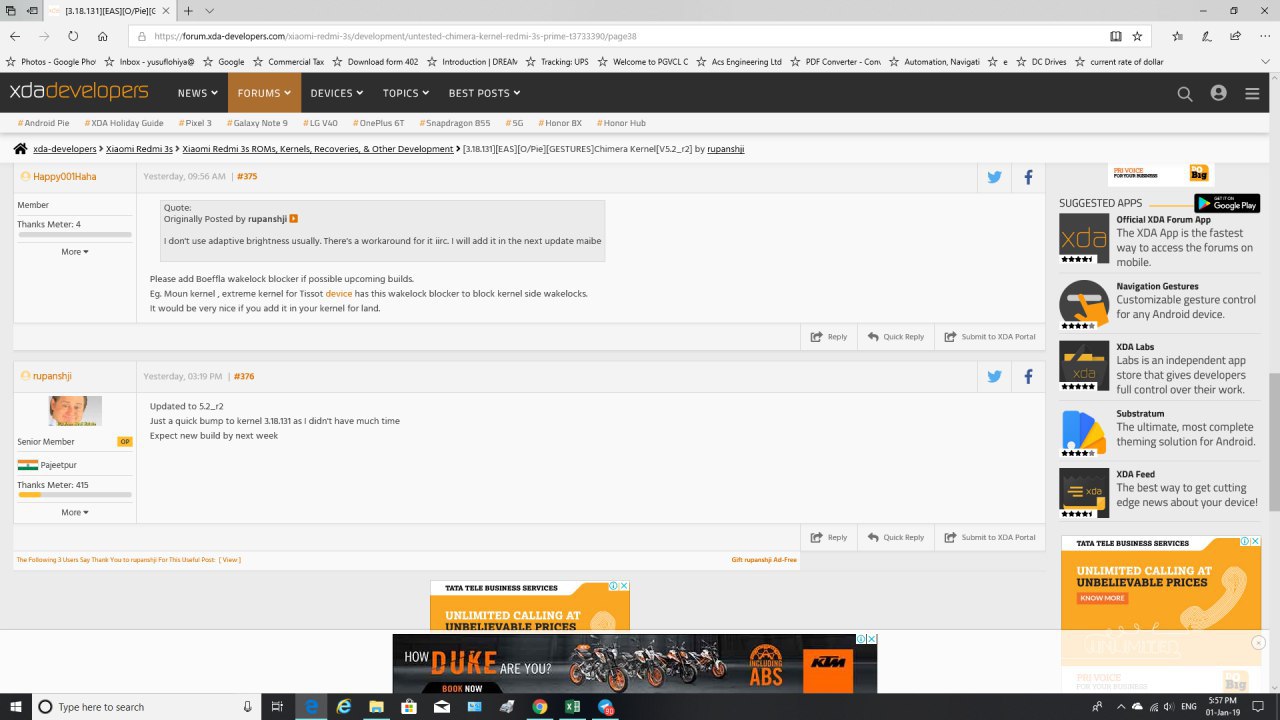Open the Google bookmark in favorites bar
The height and width of the screenshot is (720, 1280).
[x=224, y=62]
